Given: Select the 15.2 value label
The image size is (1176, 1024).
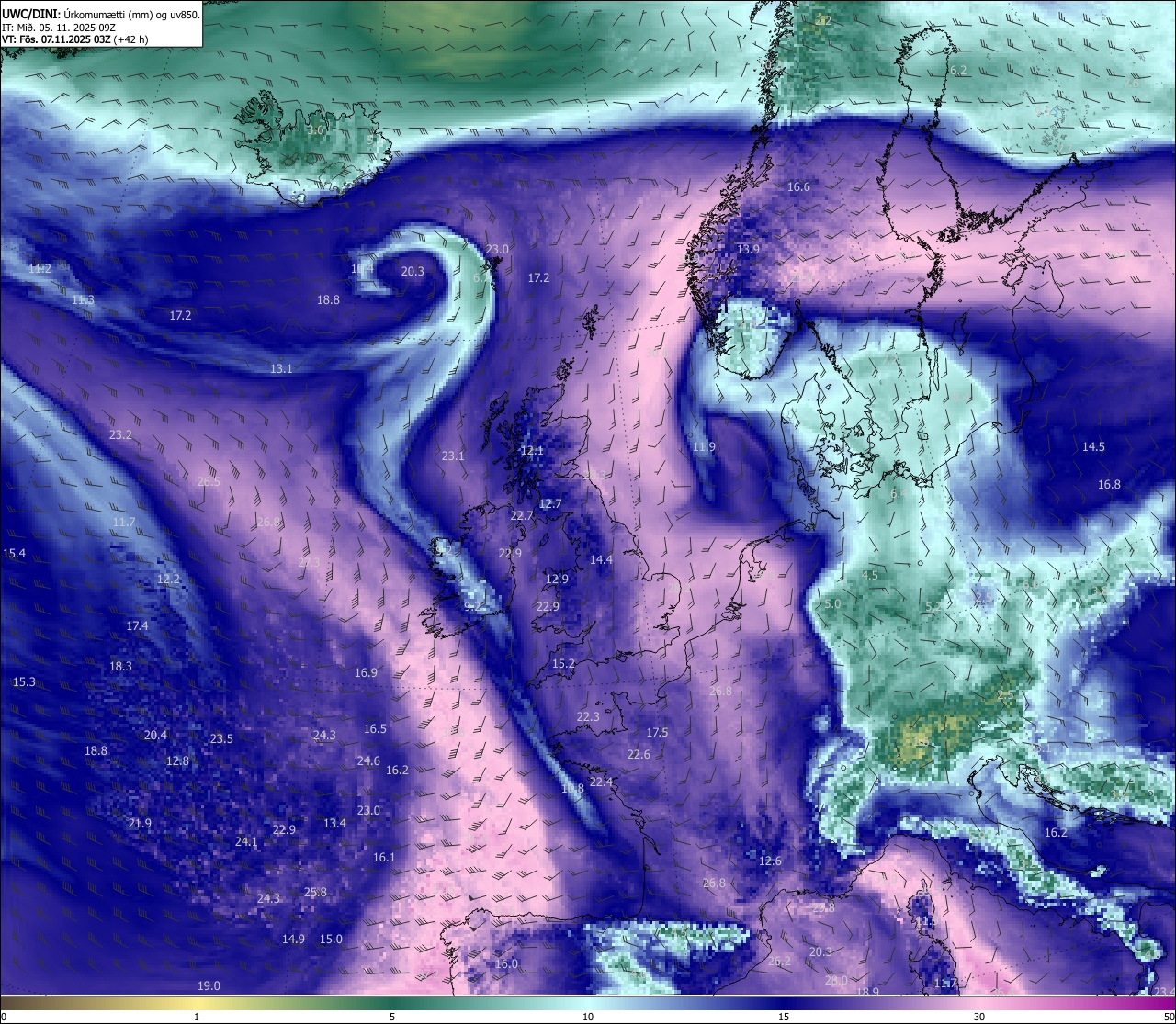Looking at the screenshot, I should [563, 664].
